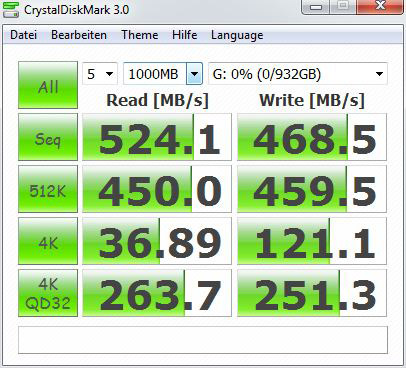Screen dimensions: 406x368
Task: Open the test count dropdown showing 5
Action: pos(100,74)
